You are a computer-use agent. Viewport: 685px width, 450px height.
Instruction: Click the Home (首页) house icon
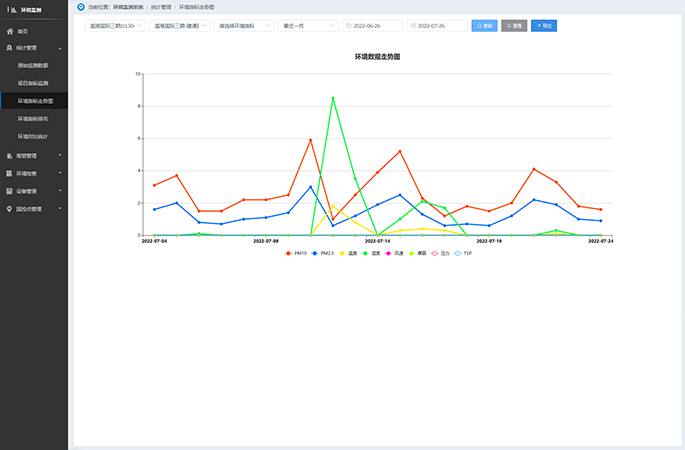[x=9, y=32]
